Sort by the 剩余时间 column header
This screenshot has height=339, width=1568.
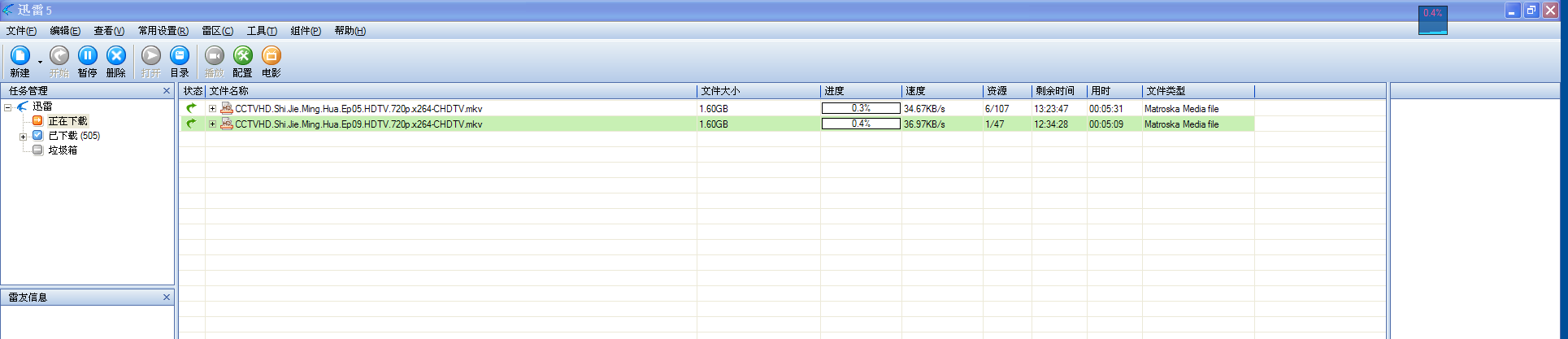(1059, 91)
